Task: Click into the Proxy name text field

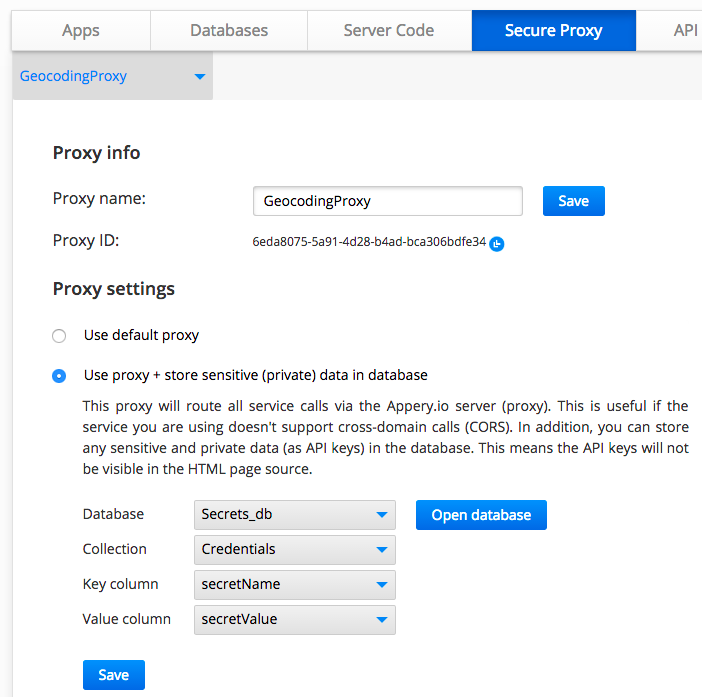Action: (387, 201)
